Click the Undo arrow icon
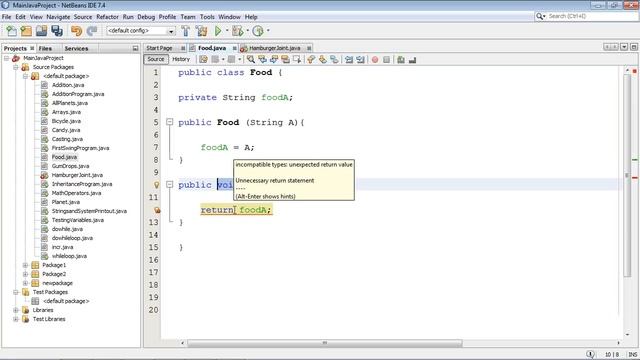 tap(76, 31)
